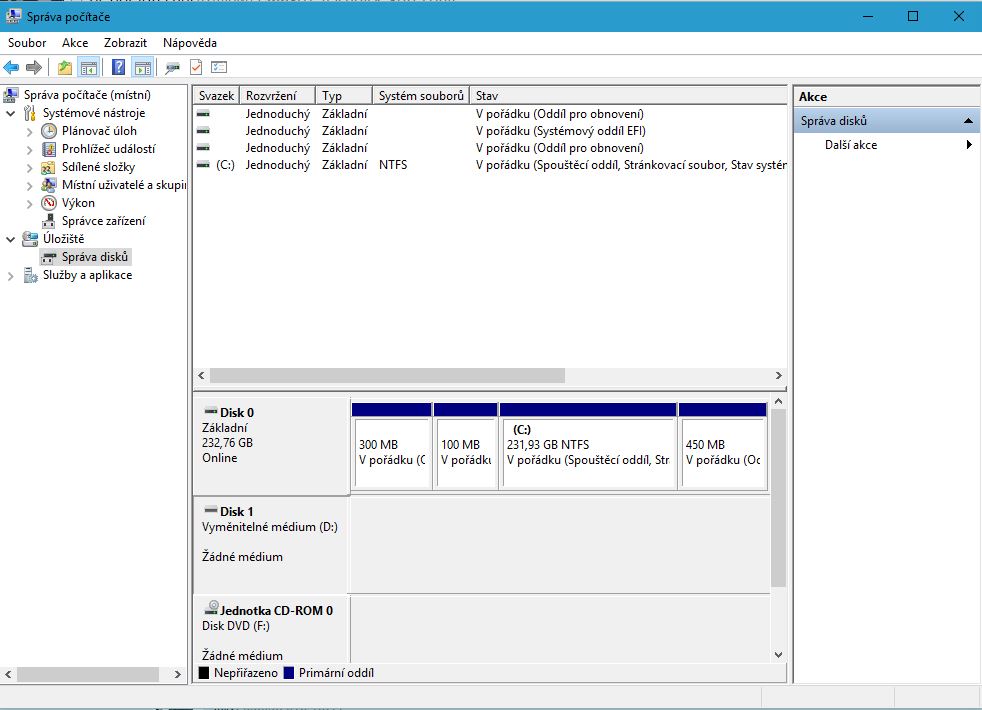Screen dimensions: 982x710
Task: Click the checklist properties toolbar icon
Action: (219, 67)
